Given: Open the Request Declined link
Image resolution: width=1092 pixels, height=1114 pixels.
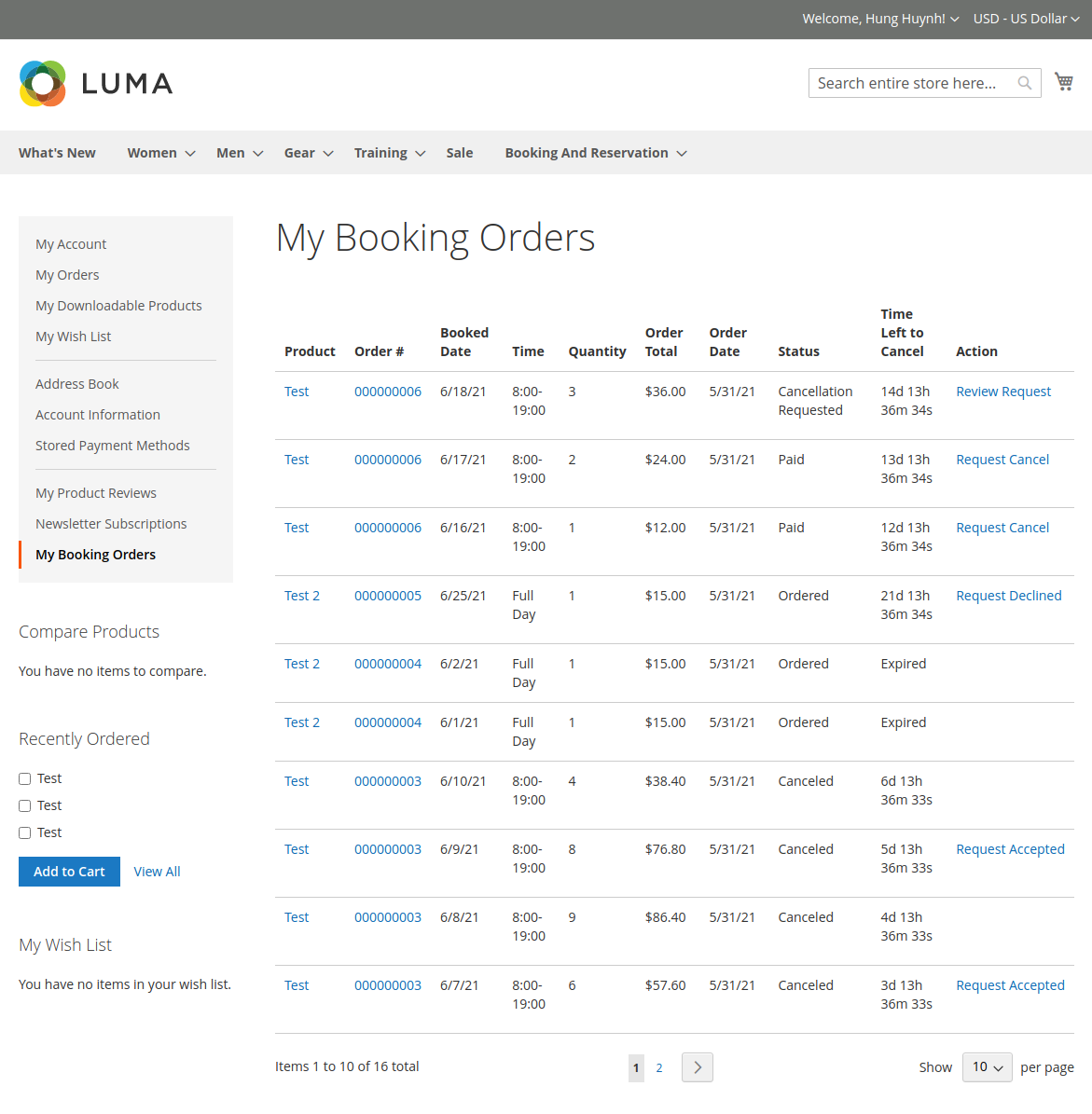Looking at the screenshot, I should click(x=1008, y=596).
